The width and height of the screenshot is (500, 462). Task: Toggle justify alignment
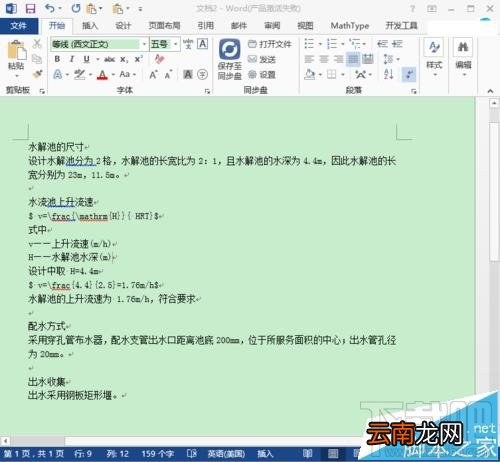(x=353, y=59)
